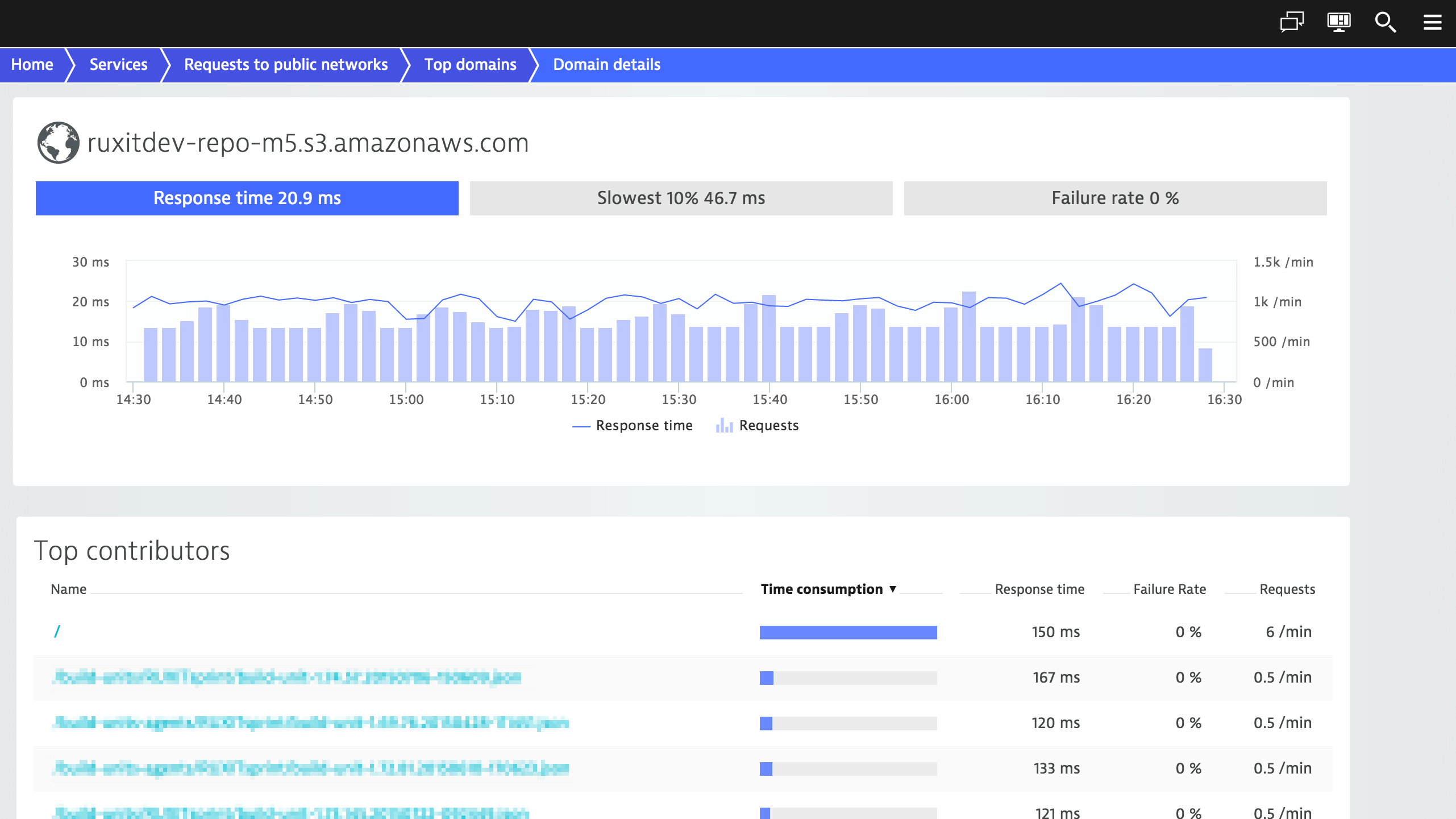The height and width of the screenshot is (819, 1456).
Task: Click the 1.5k /min axis label
Action: point(1283,262)
